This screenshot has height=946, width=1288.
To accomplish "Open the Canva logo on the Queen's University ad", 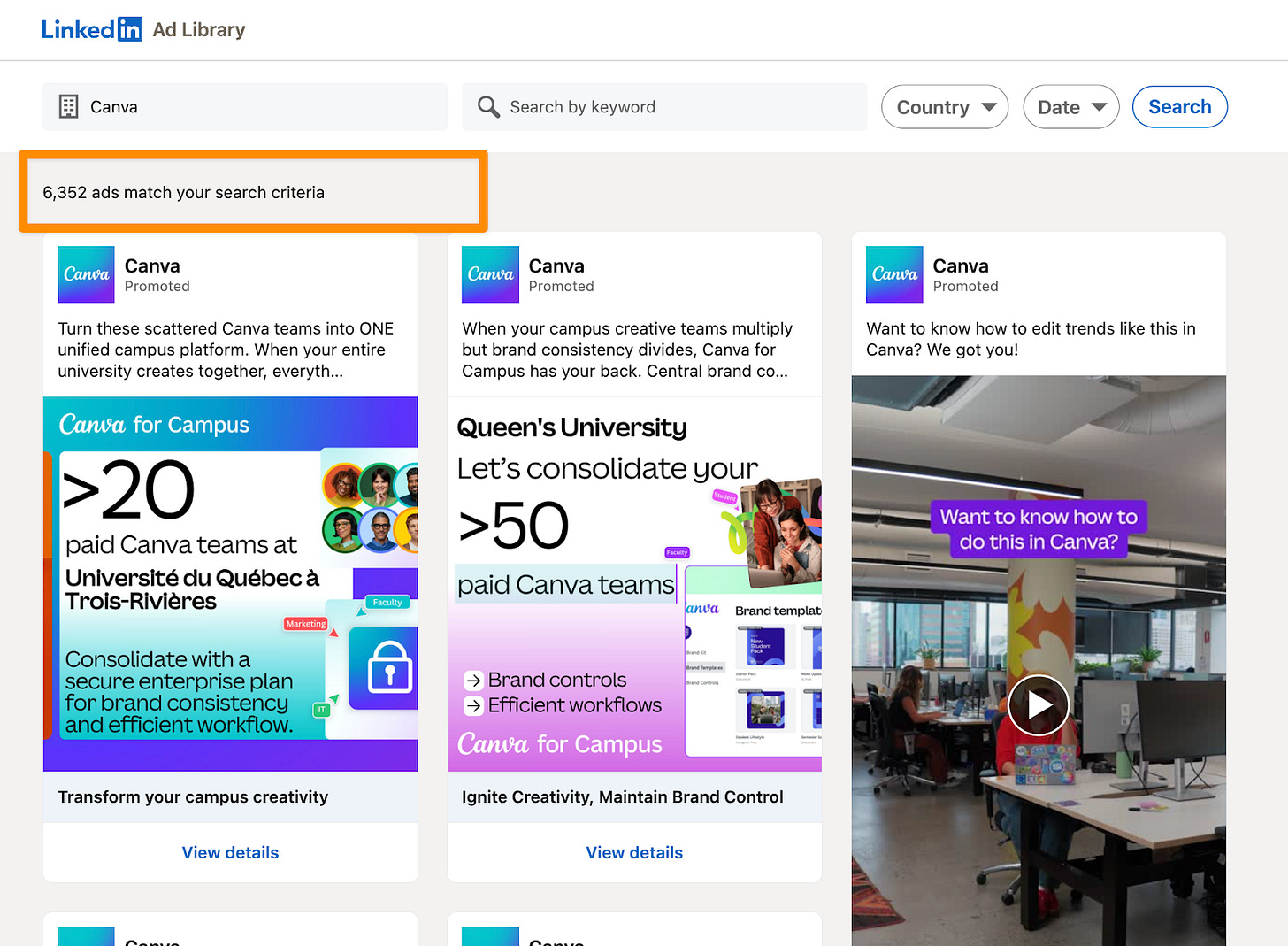I will pyautogui.click(x=490, y=274).
